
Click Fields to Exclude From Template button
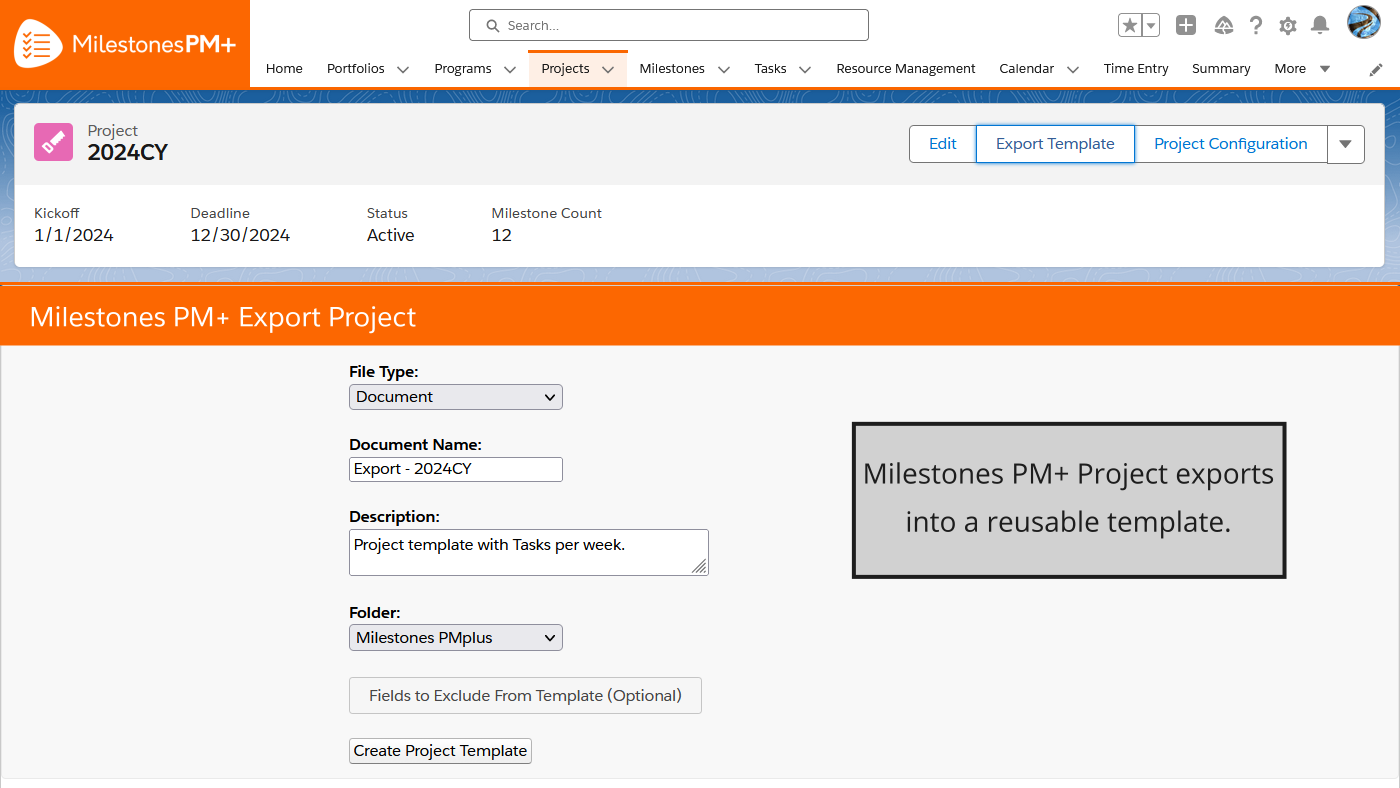(x=525, y=696)
